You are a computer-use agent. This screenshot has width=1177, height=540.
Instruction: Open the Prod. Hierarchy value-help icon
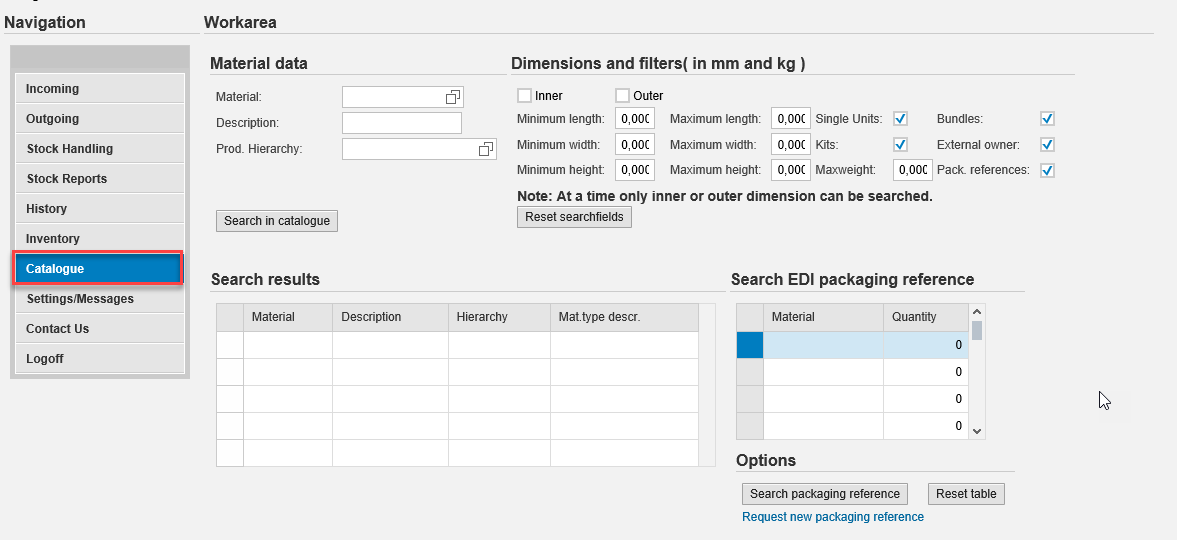[x=486, y=149]
